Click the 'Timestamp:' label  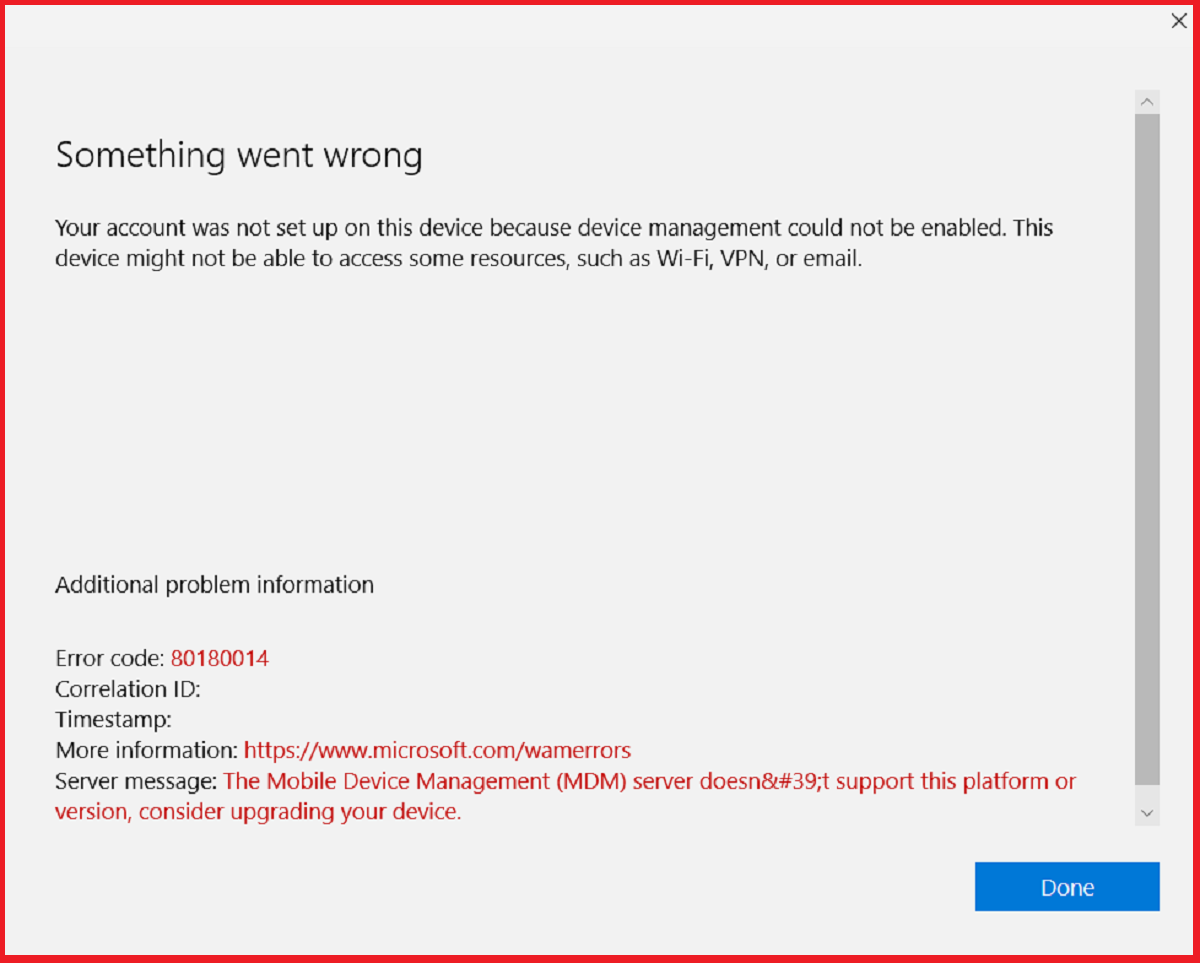click(x=113, y=719)
